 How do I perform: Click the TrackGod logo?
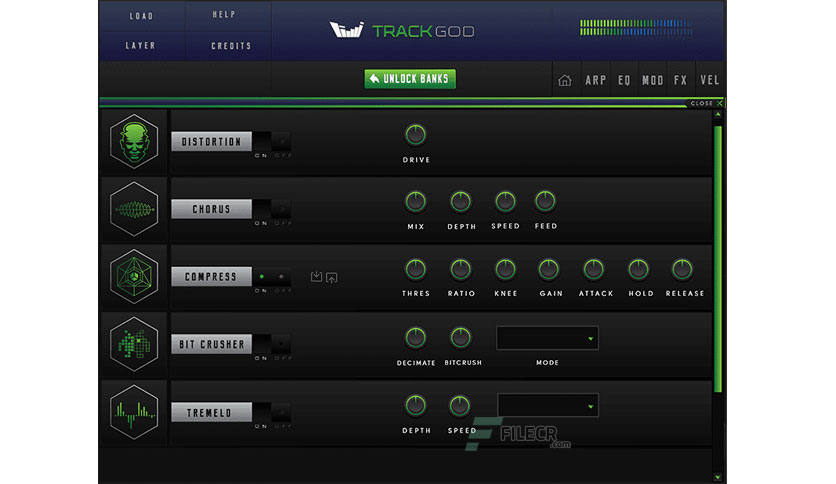pyautogui.click(x=402, y=30)
